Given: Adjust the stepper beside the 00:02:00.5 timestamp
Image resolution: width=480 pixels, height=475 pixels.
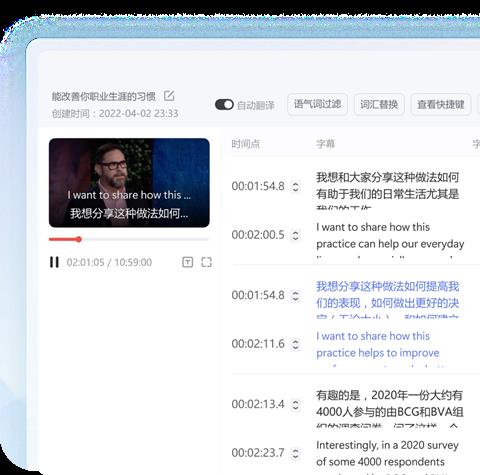Looking at the screenshot, I should tap(295, 235).
